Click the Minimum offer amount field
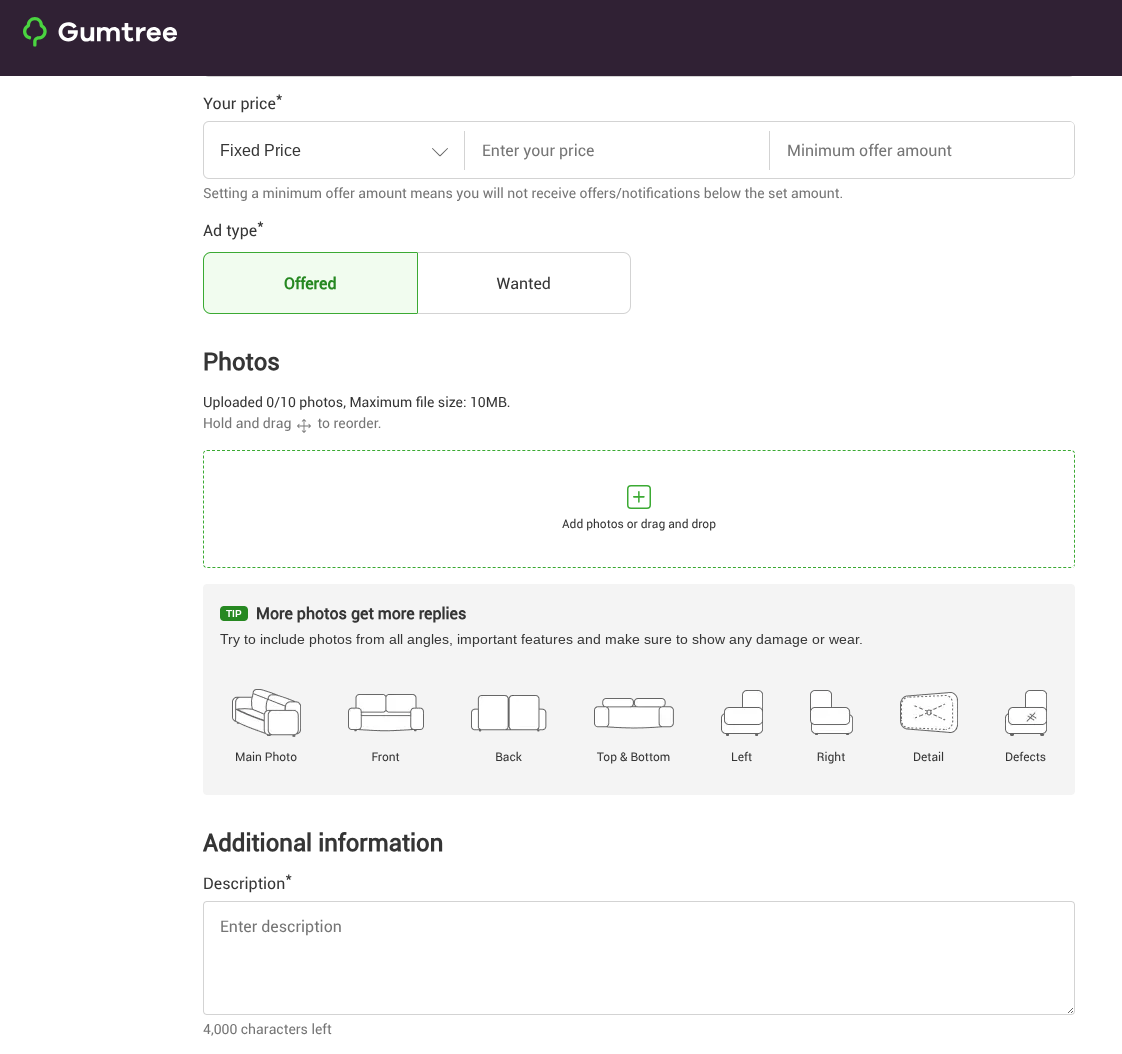 921,150
